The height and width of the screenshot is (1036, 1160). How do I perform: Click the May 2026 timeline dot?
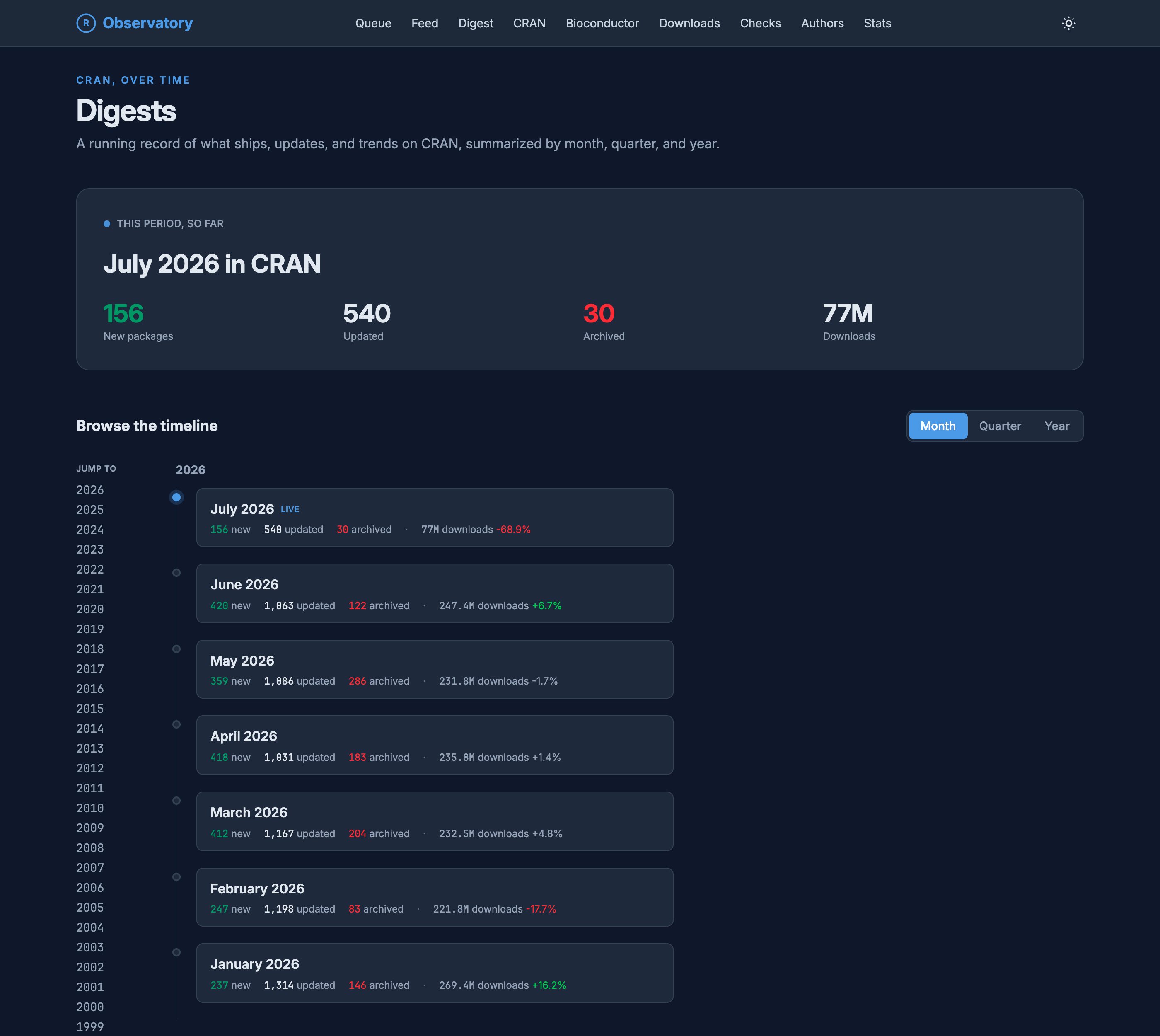(x=176, y=649)
